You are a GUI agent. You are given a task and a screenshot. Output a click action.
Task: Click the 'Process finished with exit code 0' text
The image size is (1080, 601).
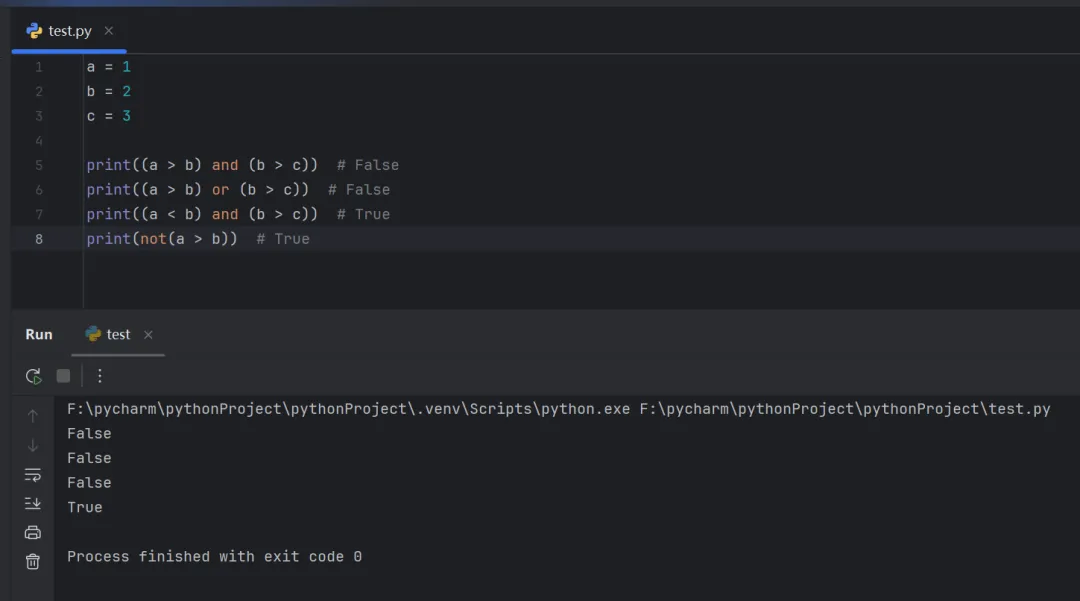[x=214, y=557]
